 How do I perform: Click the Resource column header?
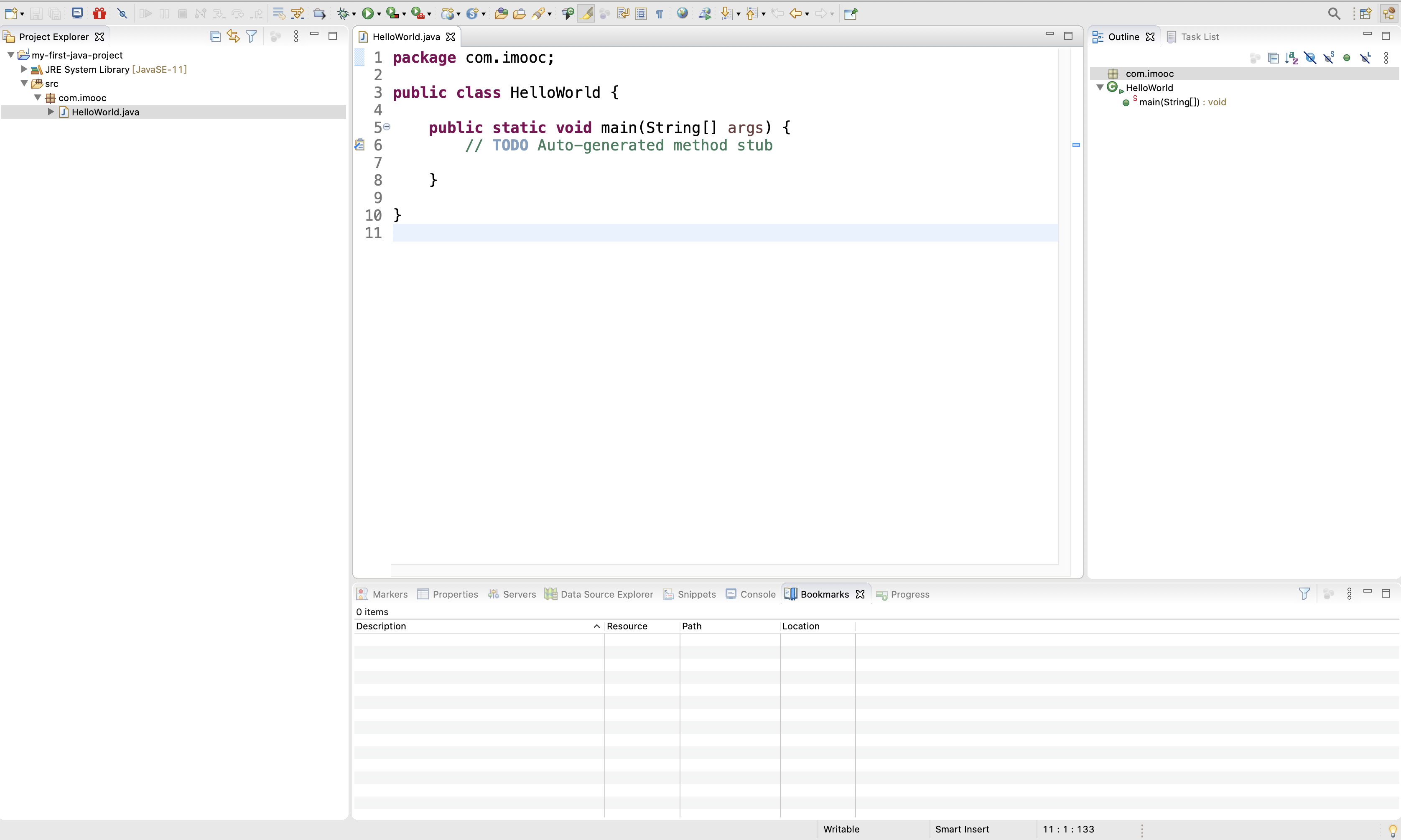[x=642, y=626]
